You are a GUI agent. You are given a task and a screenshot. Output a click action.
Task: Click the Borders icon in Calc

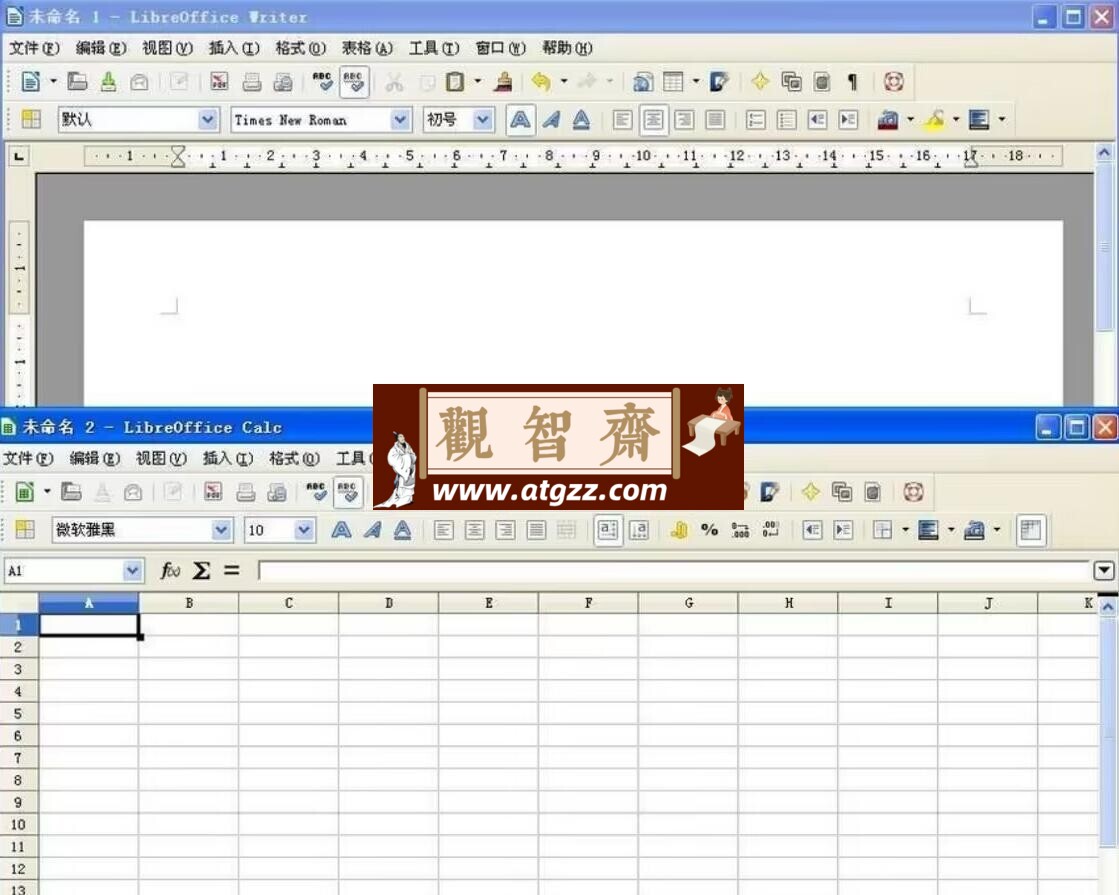coord(882,530)
